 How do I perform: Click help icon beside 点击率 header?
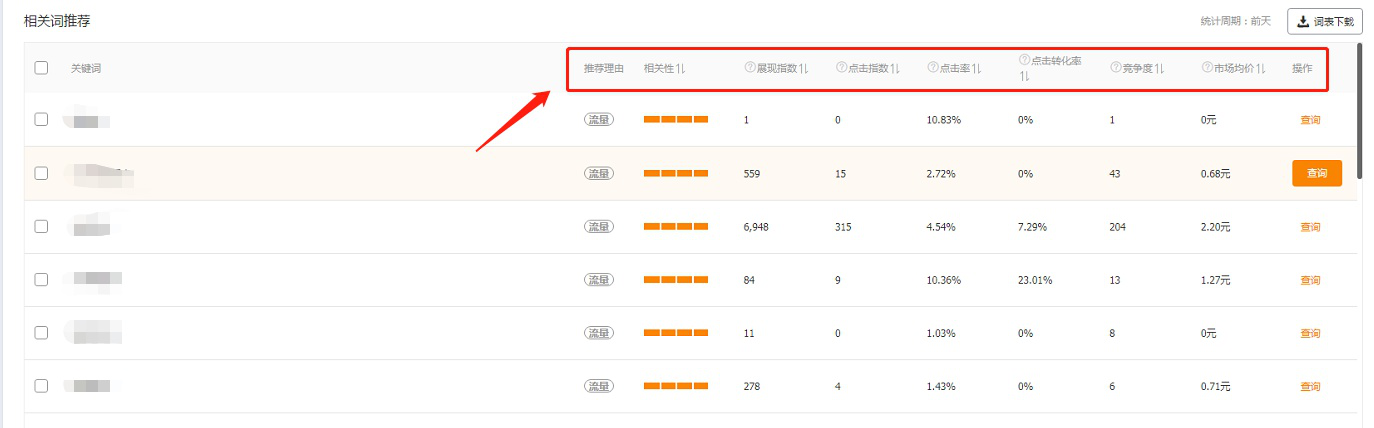point(932,68)
